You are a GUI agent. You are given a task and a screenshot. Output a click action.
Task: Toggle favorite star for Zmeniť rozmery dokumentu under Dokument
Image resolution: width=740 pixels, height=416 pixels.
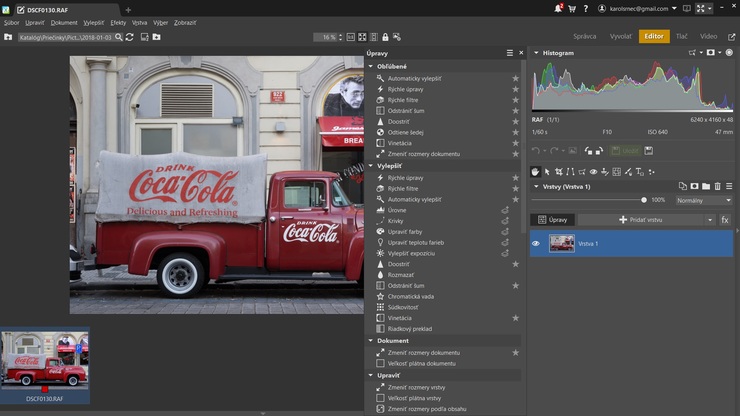click(x=515, y=353)
